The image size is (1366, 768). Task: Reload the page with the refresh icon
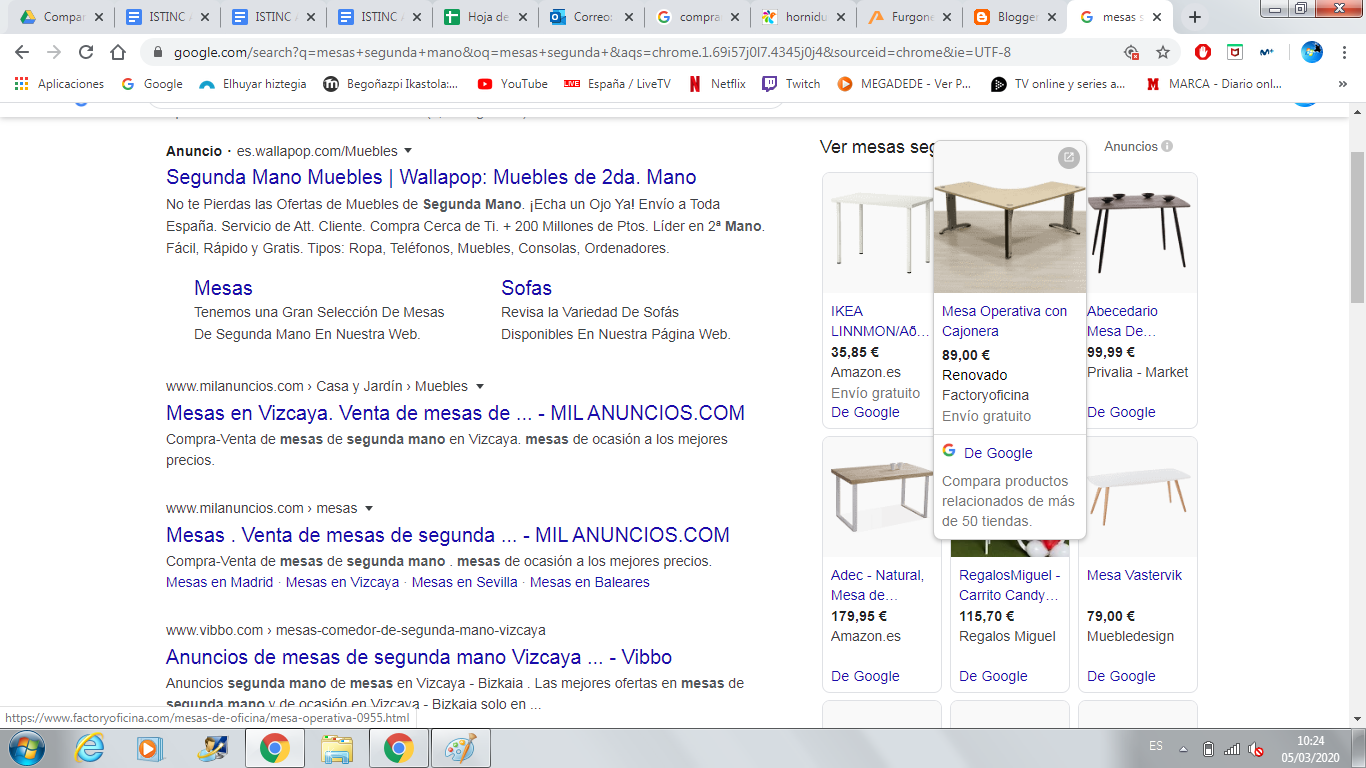tap(86, 52)
